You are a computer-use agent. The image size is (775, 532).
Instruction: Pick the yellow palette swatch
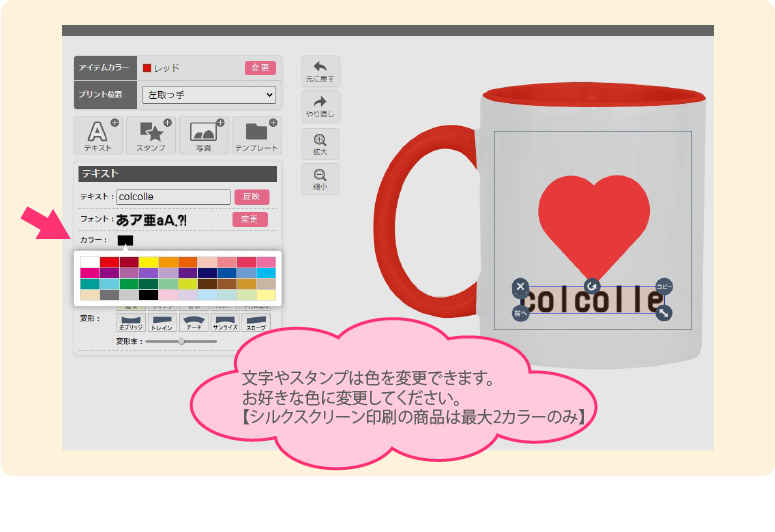tap(148, 262)
